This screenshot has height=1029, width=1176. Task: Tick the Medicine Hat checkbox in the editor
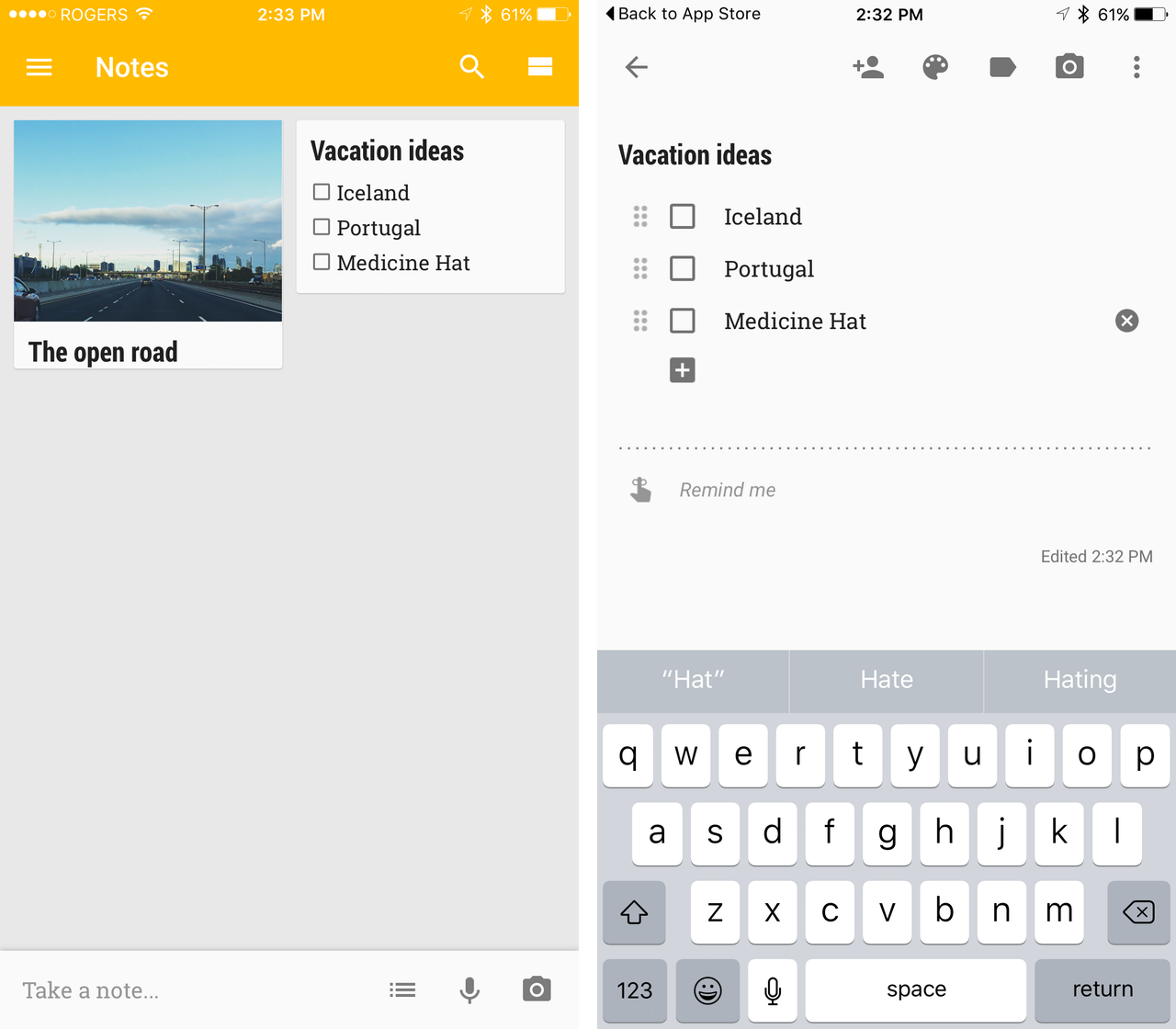(x=682, y=321)
